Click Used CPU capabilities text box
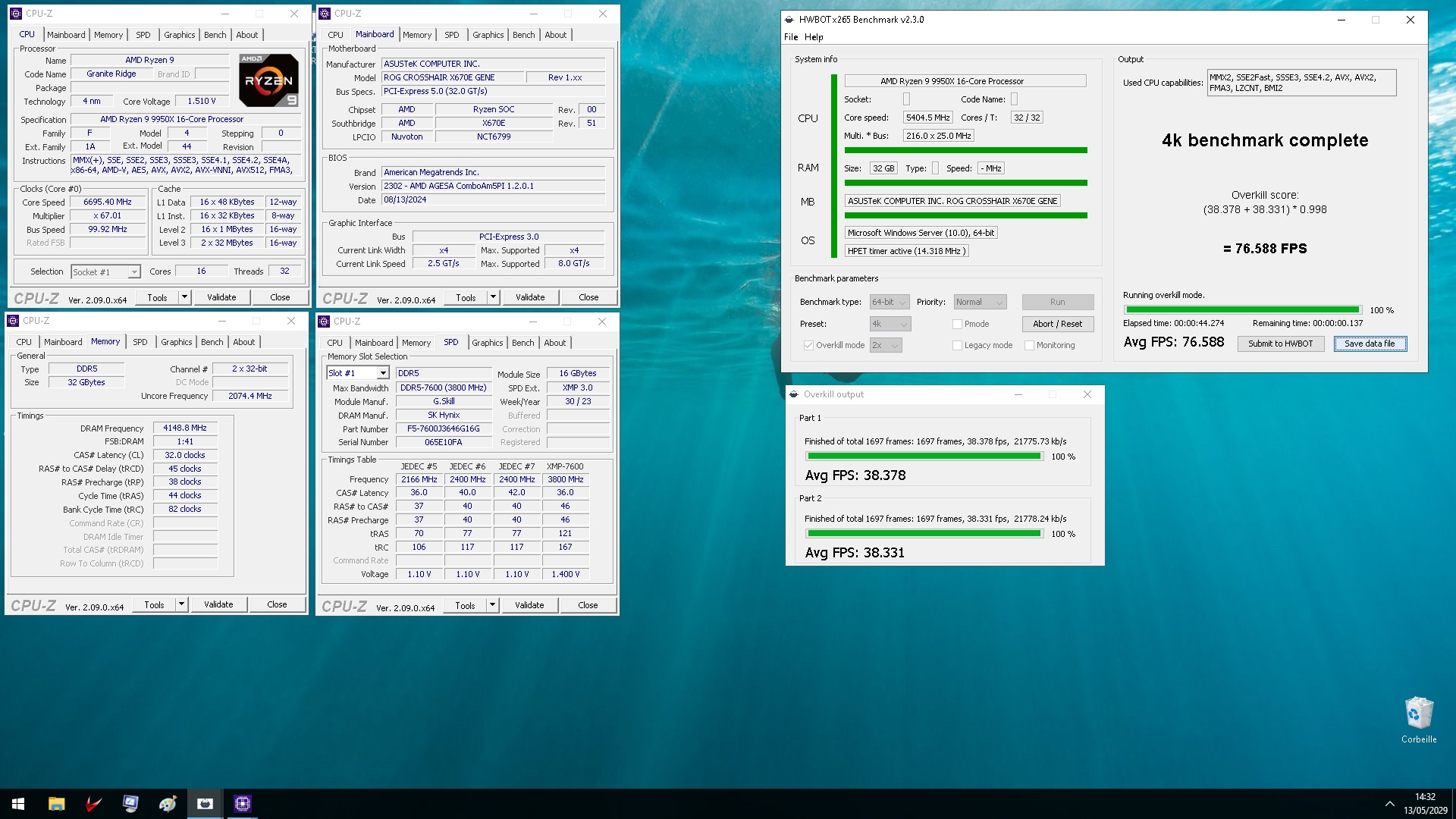 [1301, 83]
